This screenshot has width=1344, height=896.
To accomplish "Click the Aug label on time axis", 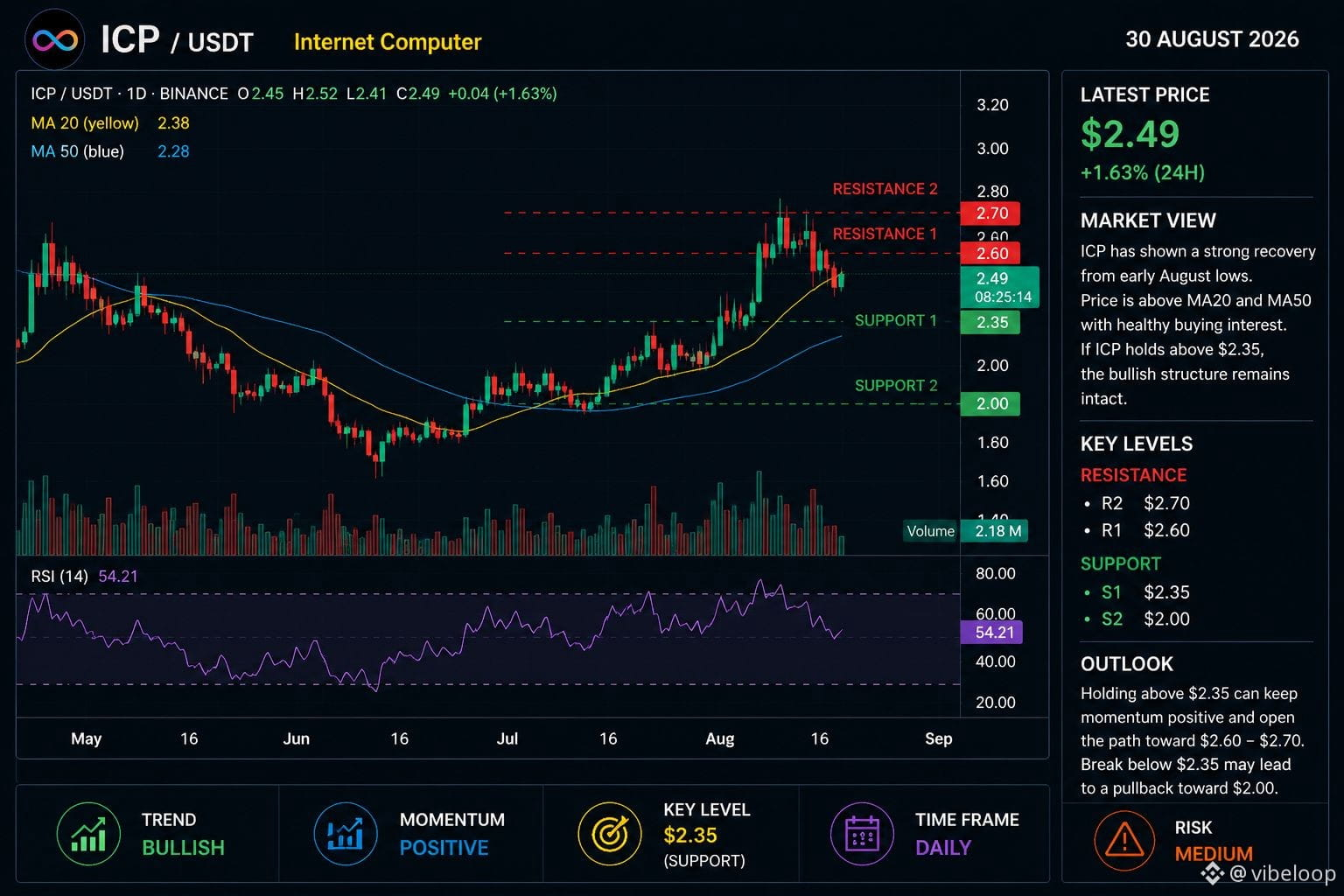I will coord(720,738).
